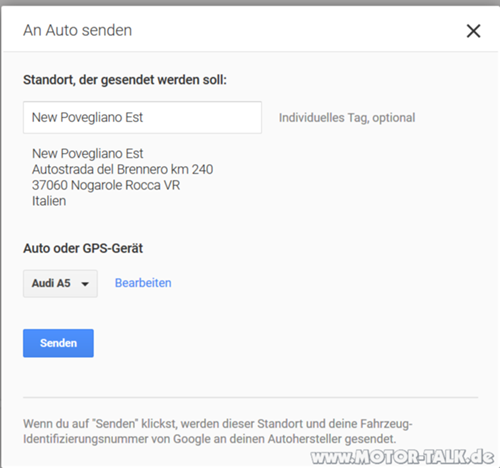This screenshot has height=468, width=500.
Task: Click the Italien country line
Action: [49, 201]
